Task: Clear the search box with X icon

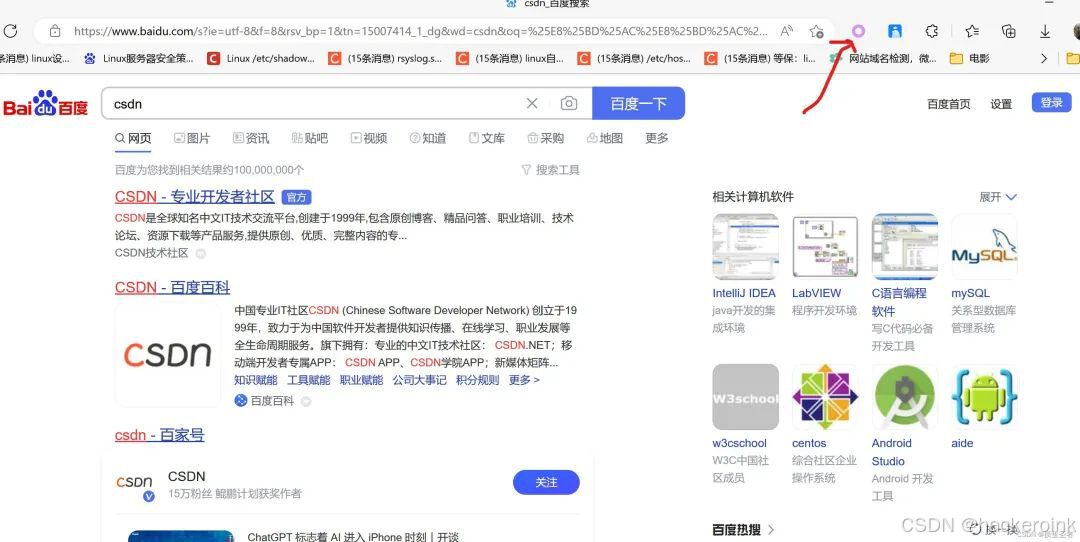Action: [532, 103]
